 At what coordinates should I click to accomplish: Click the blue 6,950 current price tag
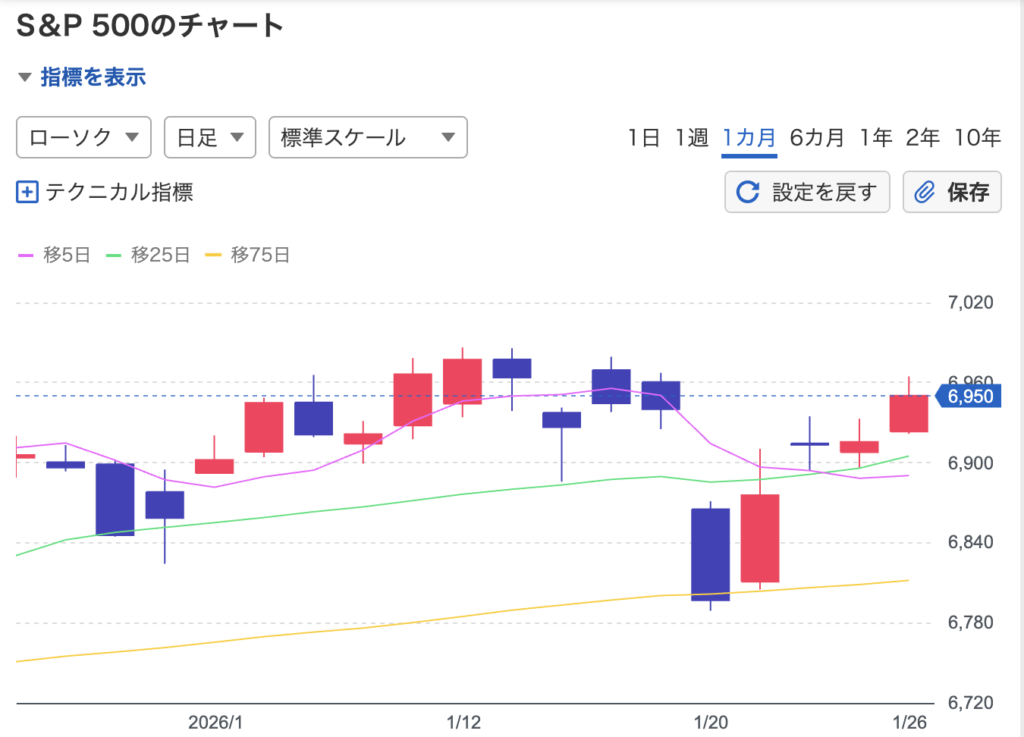click(x=967, y=397)
